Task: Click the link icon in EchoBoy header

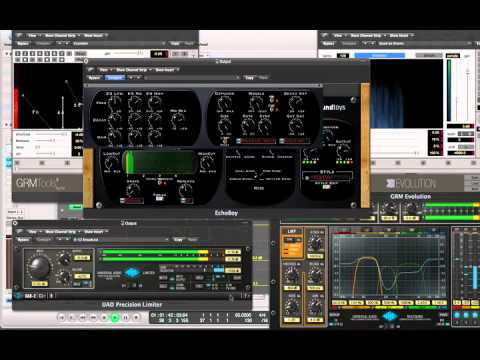Action: click(x=91, y=69)
